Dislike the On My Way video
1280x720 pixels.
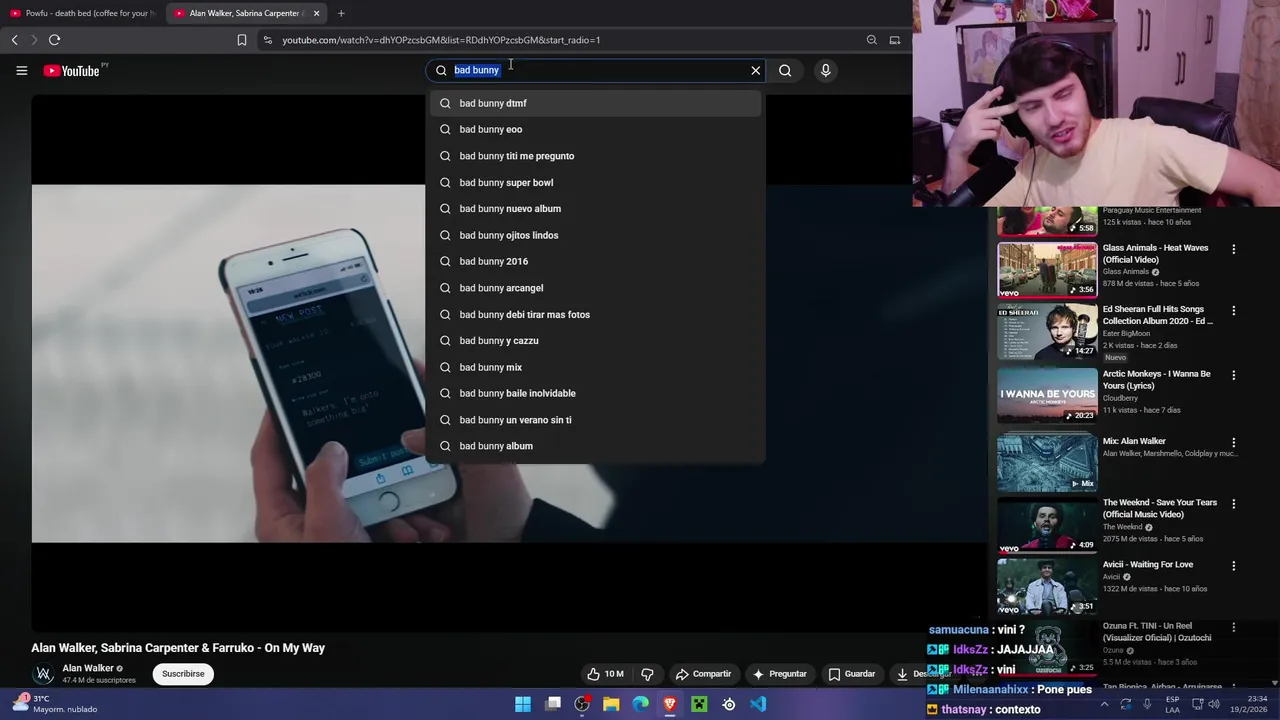click(647, 674)
